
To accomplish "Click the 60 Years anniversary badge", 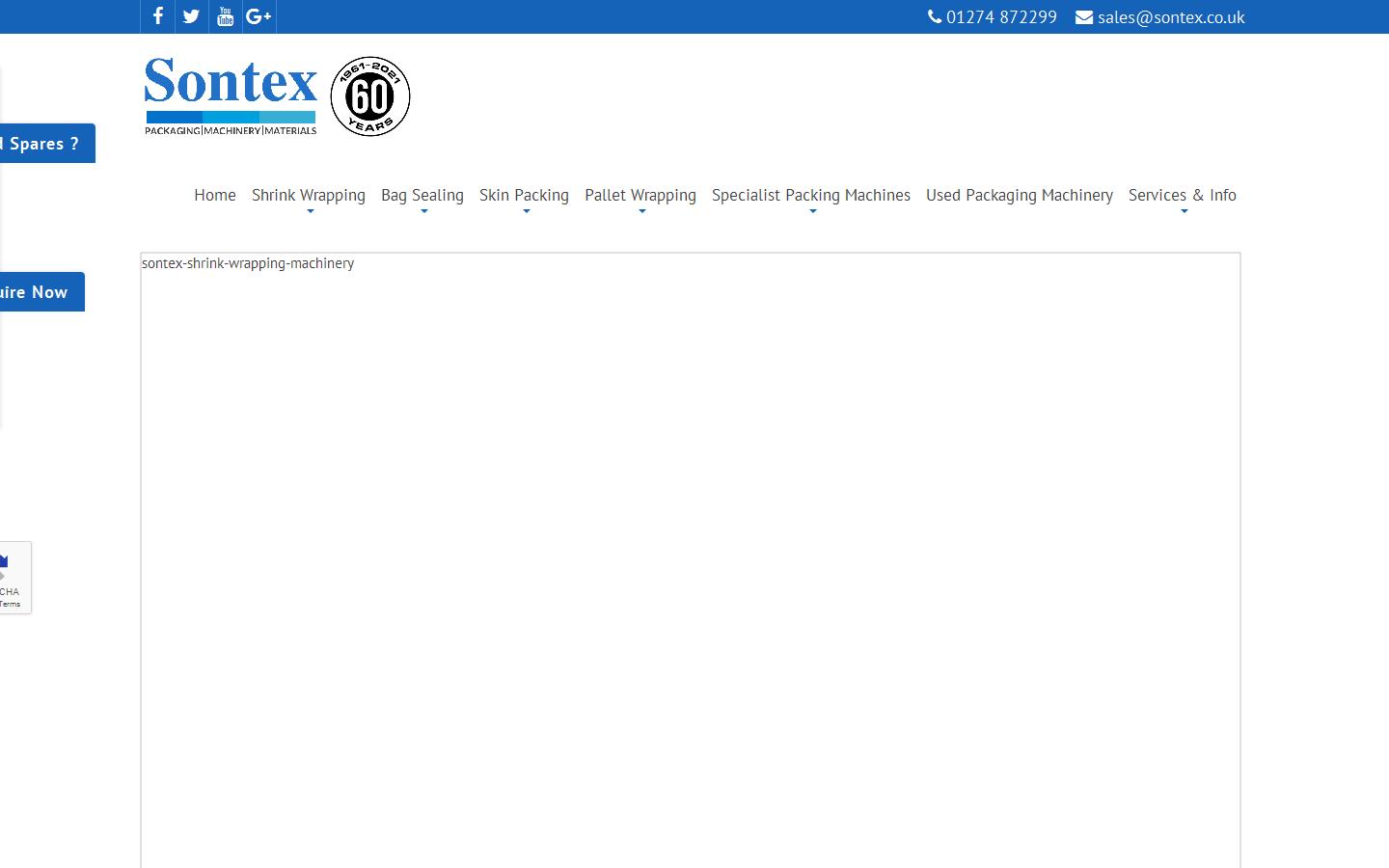I will (369, 96).
